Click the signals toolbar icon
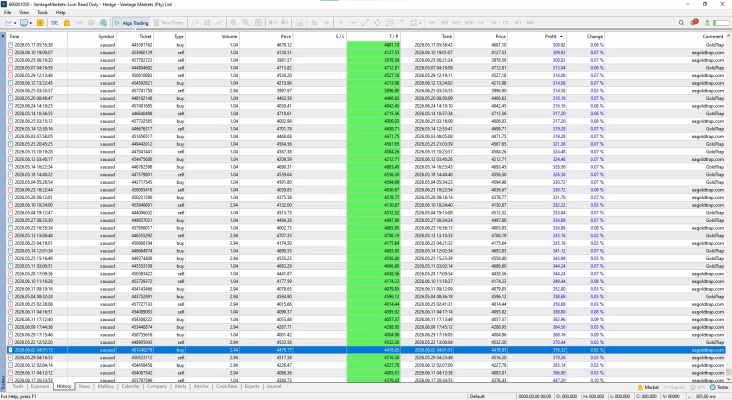Screen dimensions: 732x400 (x=79, y=22)
